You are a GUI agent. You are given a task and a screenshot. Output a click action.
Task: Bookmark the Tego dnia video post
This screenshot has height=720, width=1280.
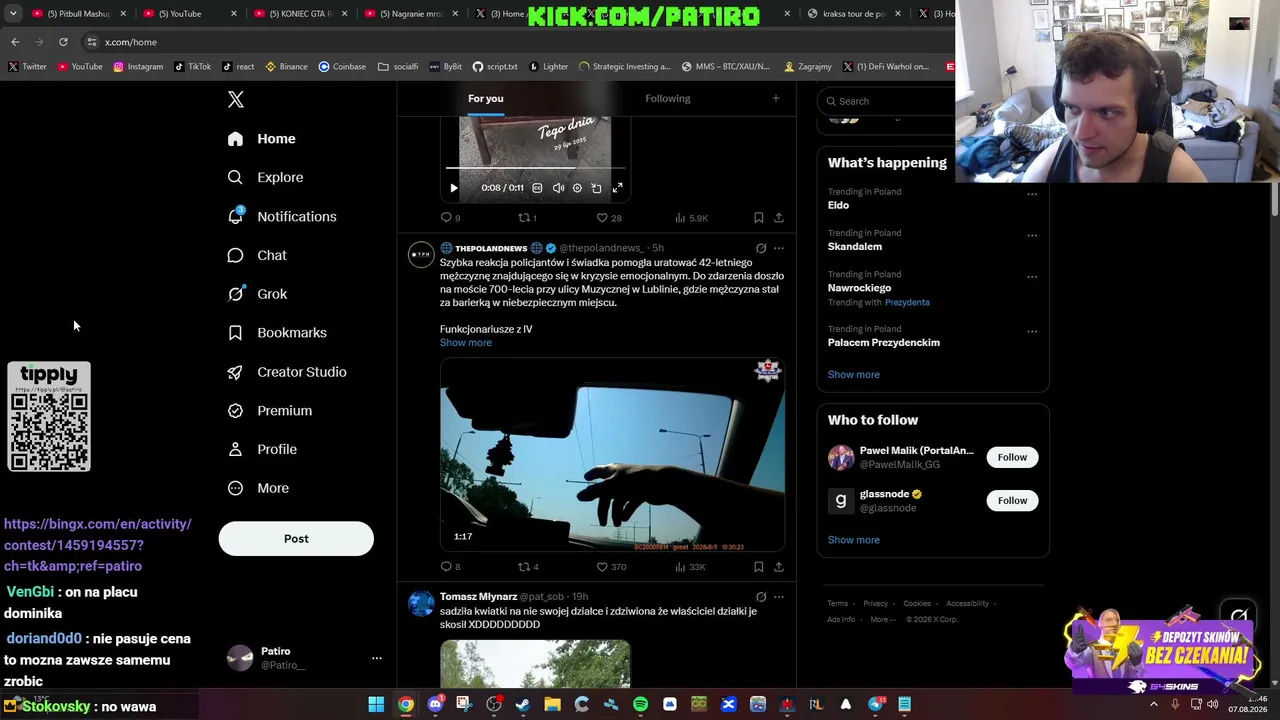tap(759, 217)
